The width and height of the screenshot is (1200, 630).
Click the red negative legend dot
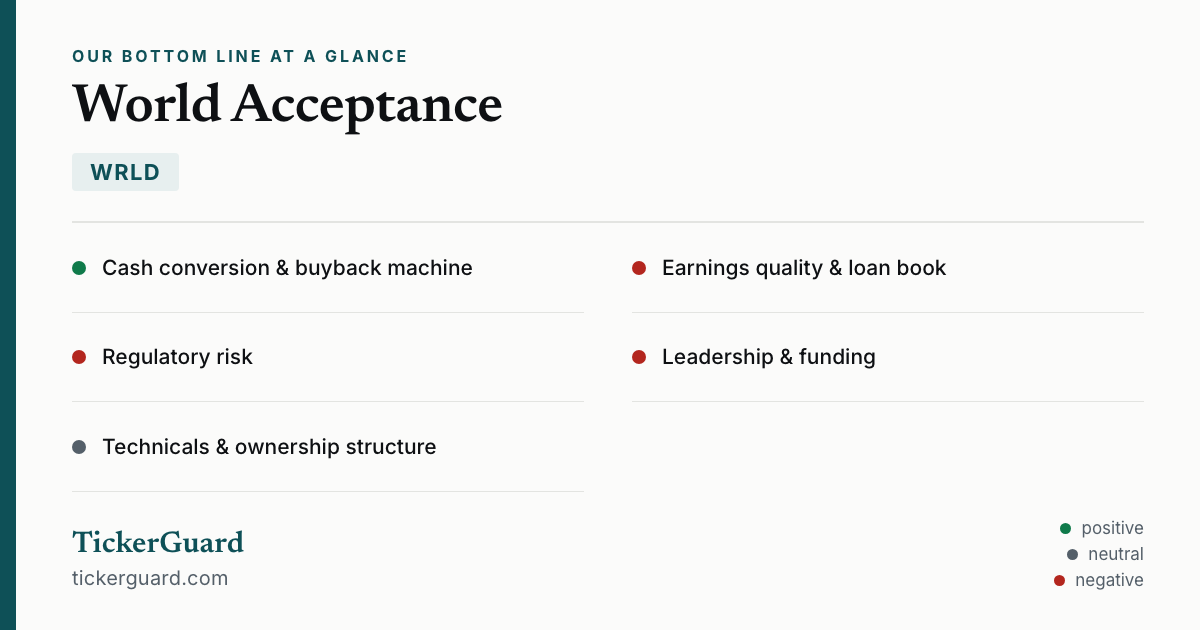pyautogui.click(x=1059, y=580)
